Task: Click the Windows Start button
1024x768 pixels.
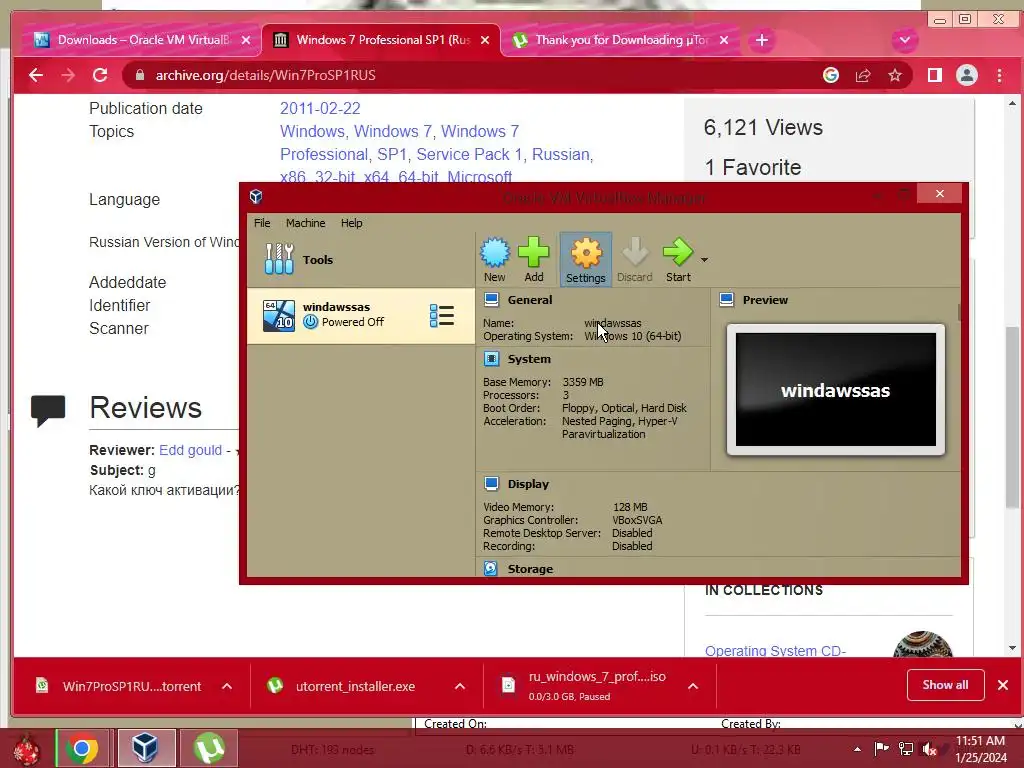Action: (x=26, y=748)
